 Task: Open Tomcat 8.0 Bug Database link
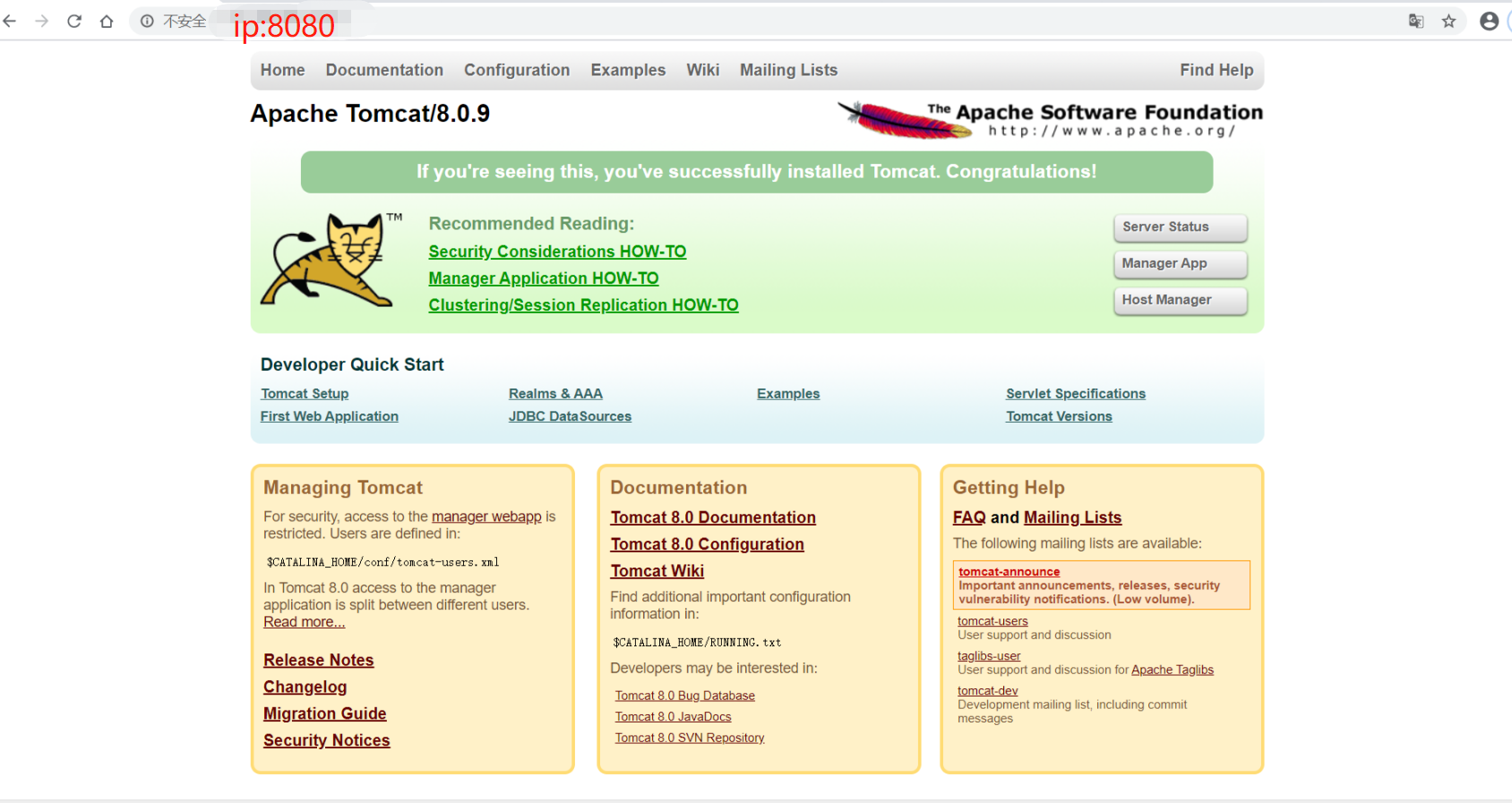[x=684, y=696]
